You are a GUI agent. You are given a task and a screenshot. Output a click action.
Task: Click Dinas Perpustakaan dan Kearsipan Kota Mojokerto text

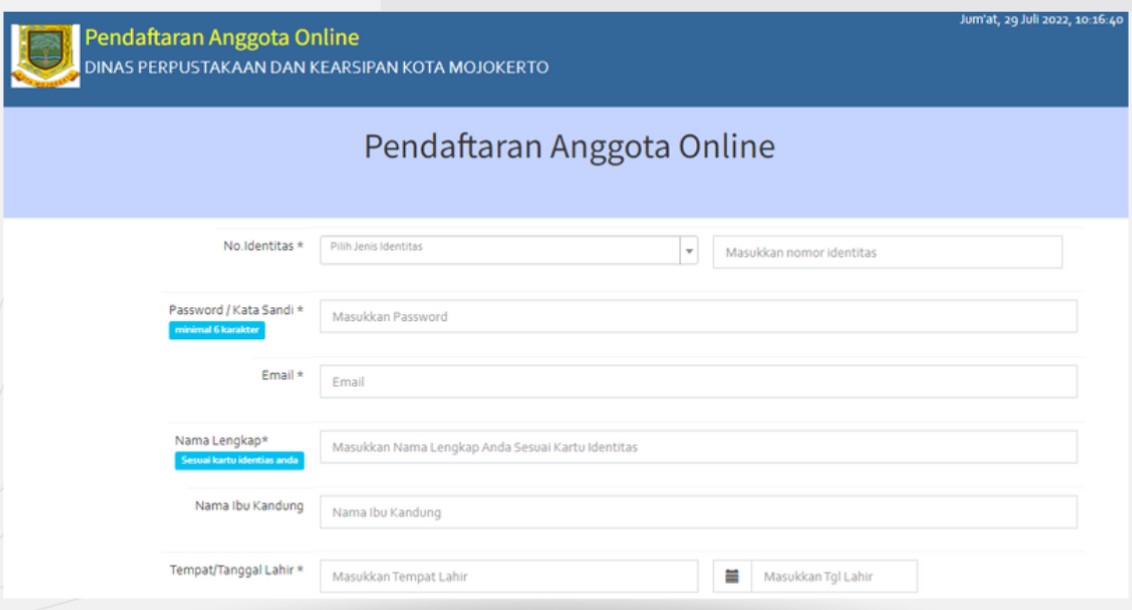tap(317, 68)
